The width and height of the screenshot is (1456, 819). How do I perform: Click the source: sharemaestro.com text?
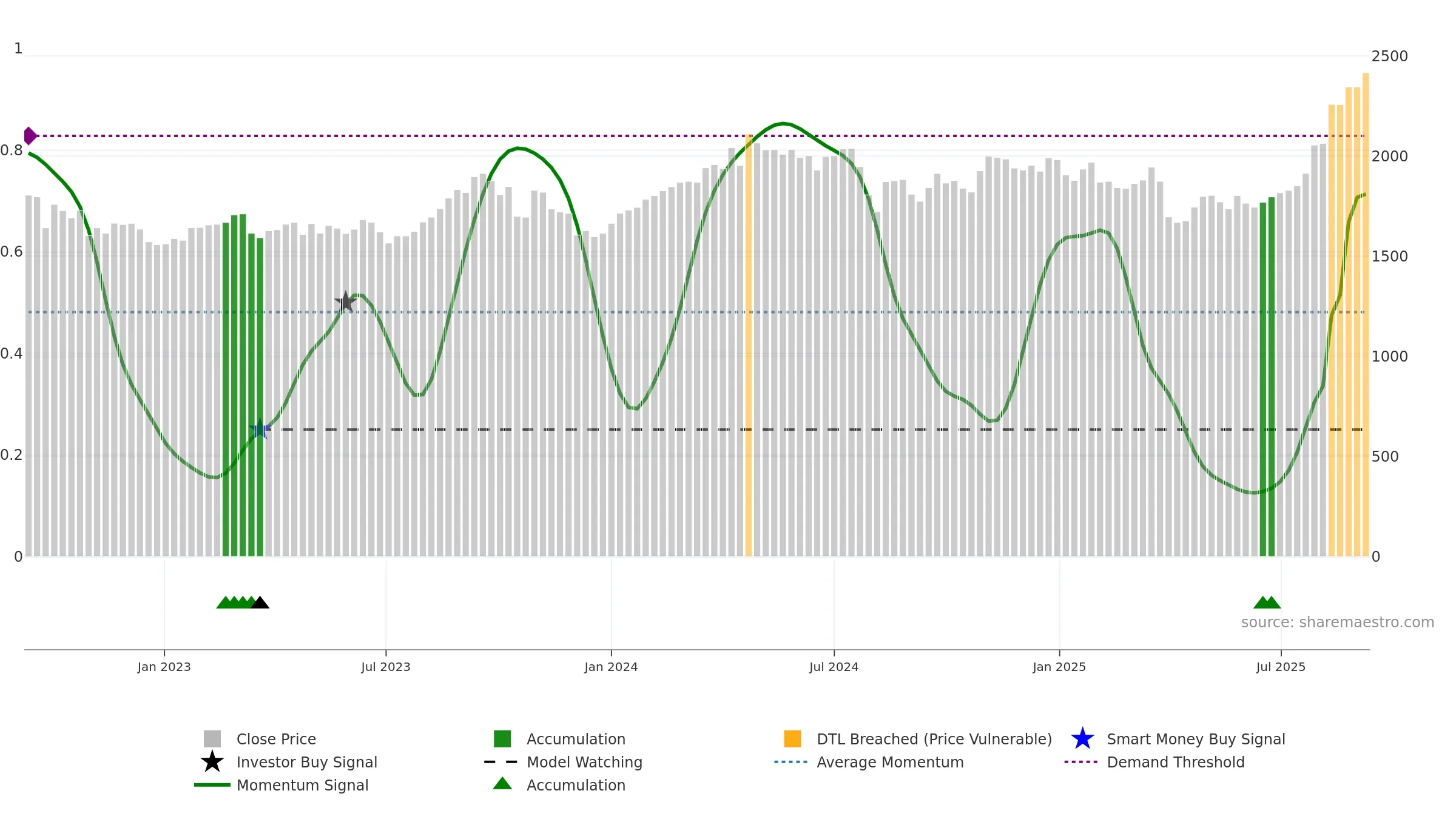[x=1338, y=622]
